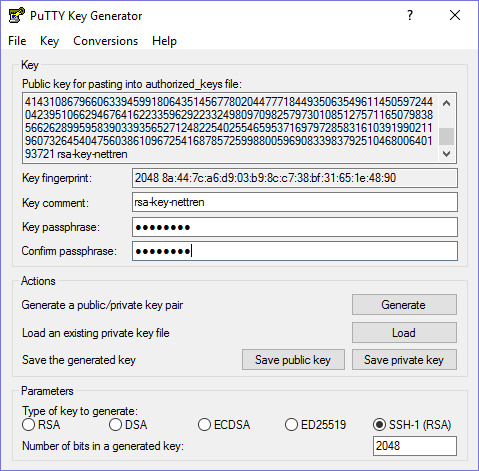479x471 pixels.
Task: Click the '93721 rsa-key-nettren' line in the key box
Action: pyautogui.click(x=76, y=154)
